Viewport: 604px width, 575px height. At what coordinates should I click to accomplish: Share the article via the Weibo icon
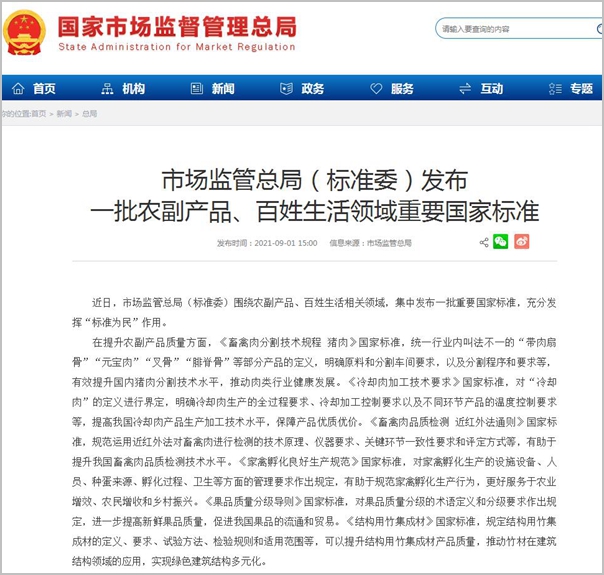pyautogui.click(x=521, y=242)
